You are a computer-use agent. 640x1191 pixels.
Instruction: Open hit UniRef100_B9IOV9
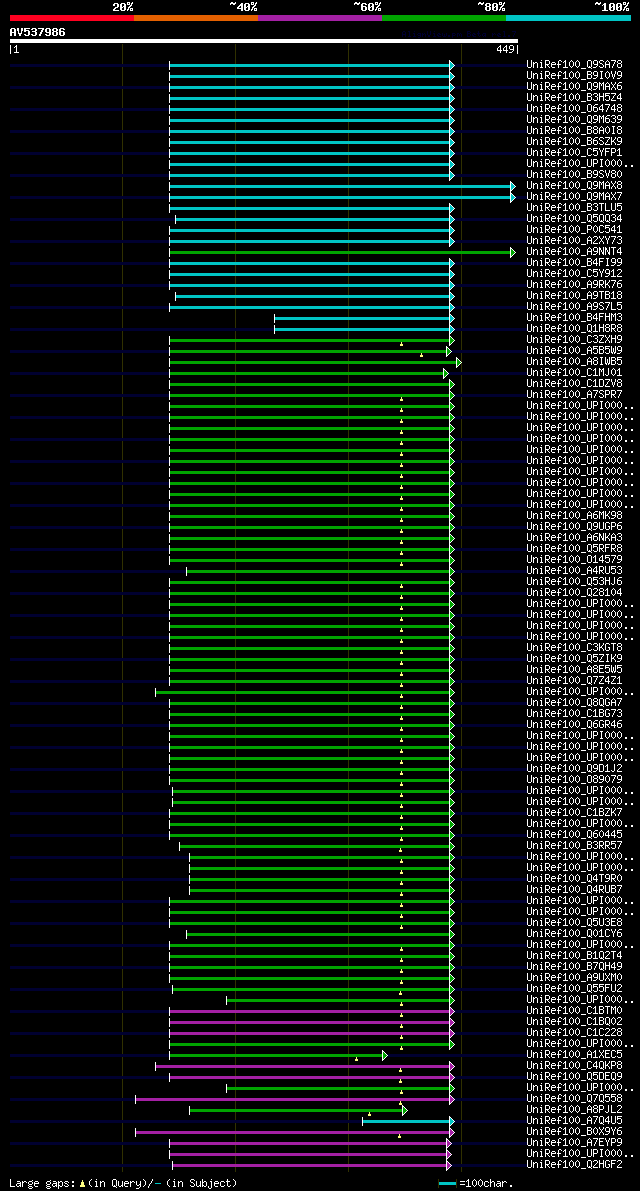click(x=574, y=76)
